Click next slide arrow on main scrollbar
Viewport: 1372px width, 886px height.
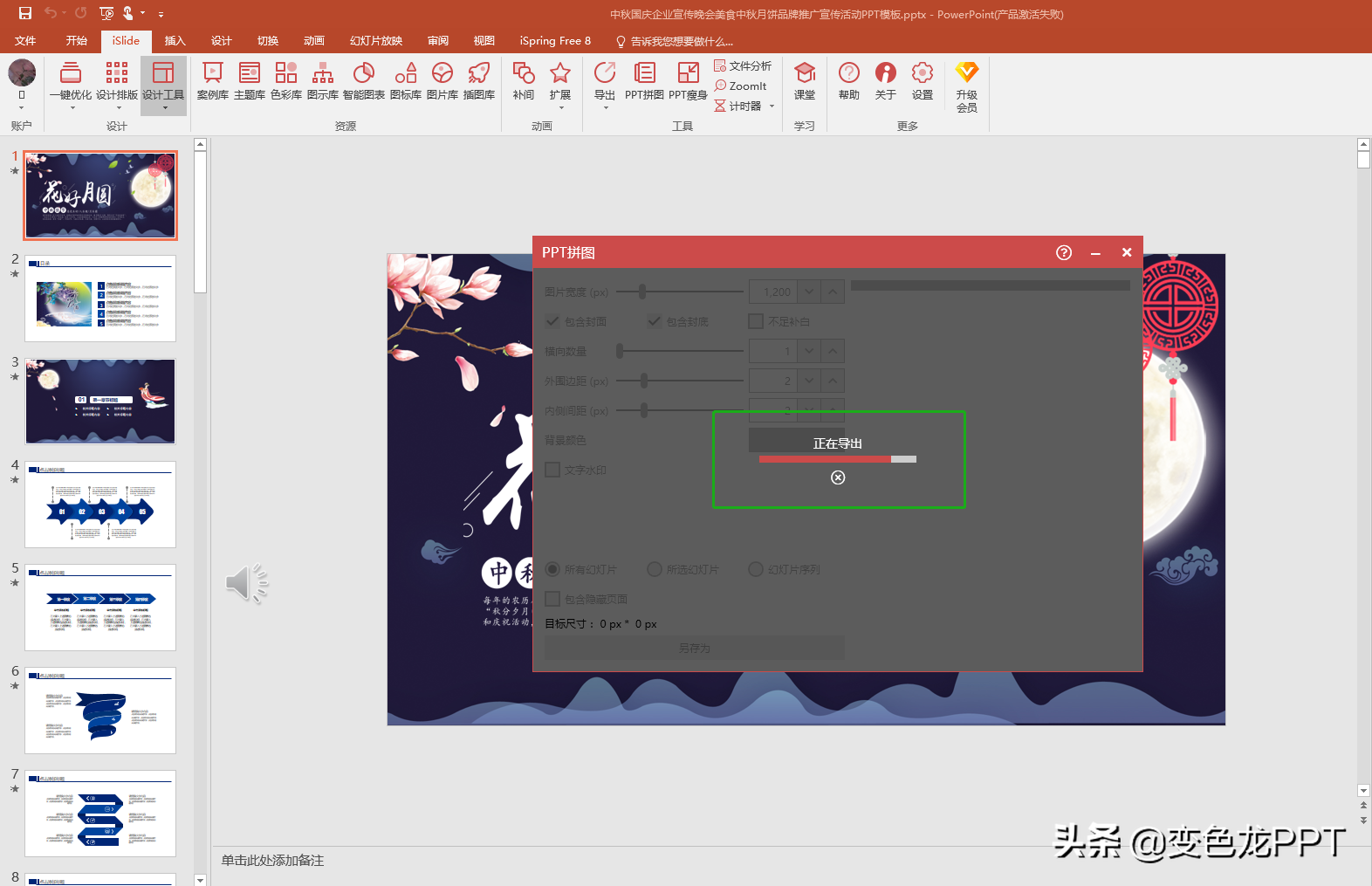[1363, 821]
